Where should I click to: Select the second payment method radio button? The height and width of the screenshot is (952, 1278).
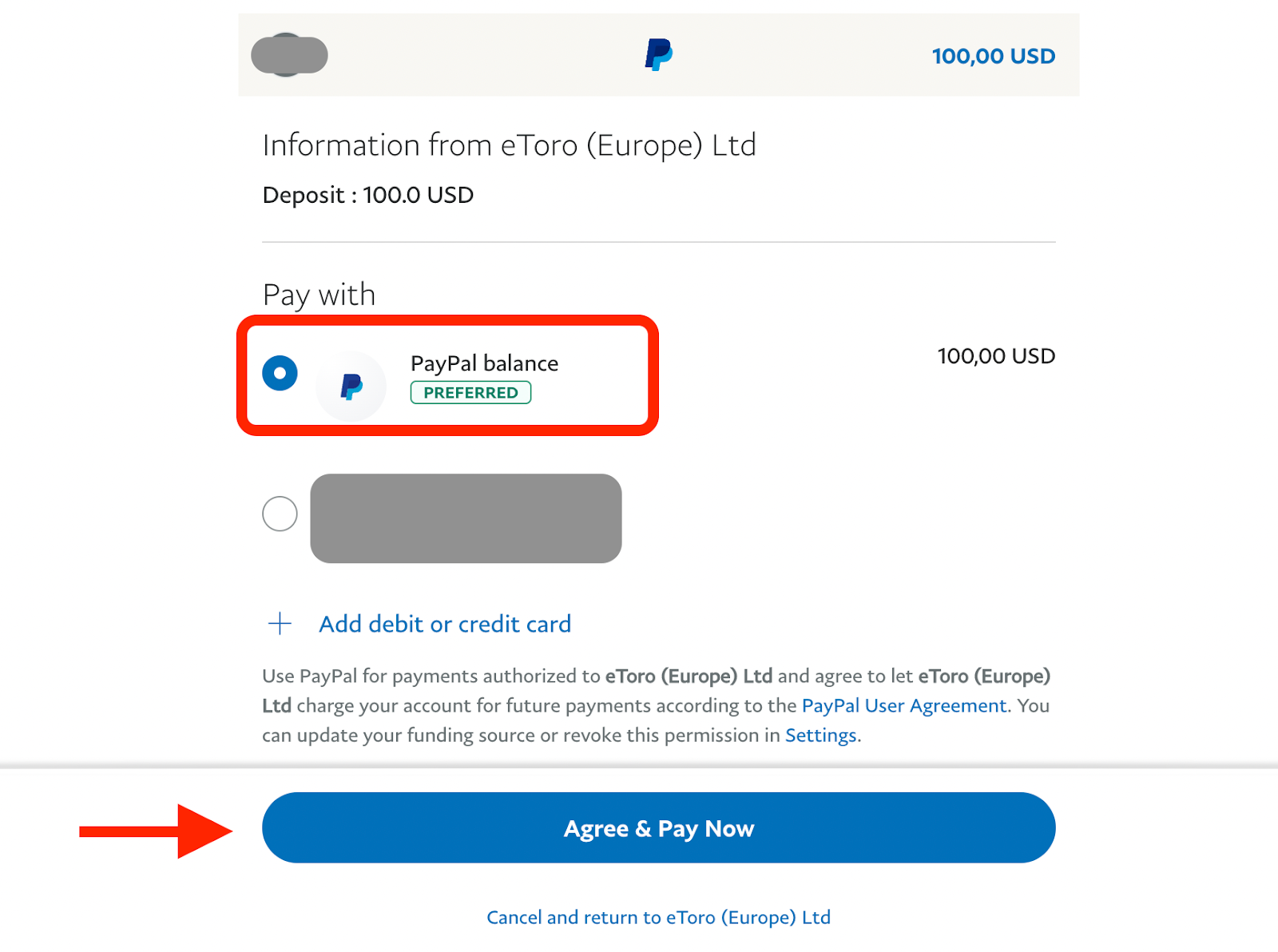[280, 514]
